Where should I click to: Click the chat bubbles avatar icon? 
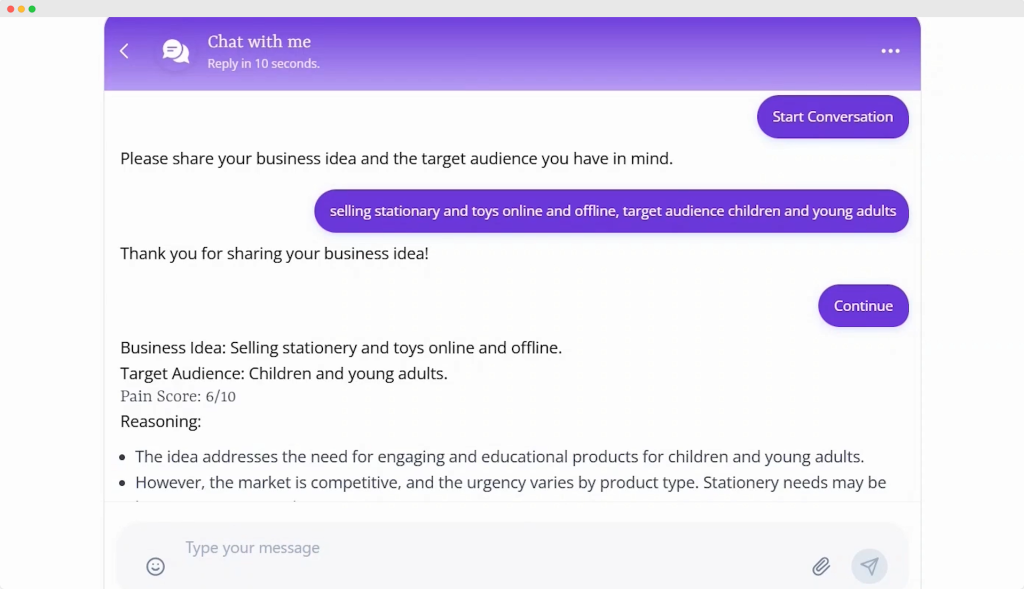176,51
